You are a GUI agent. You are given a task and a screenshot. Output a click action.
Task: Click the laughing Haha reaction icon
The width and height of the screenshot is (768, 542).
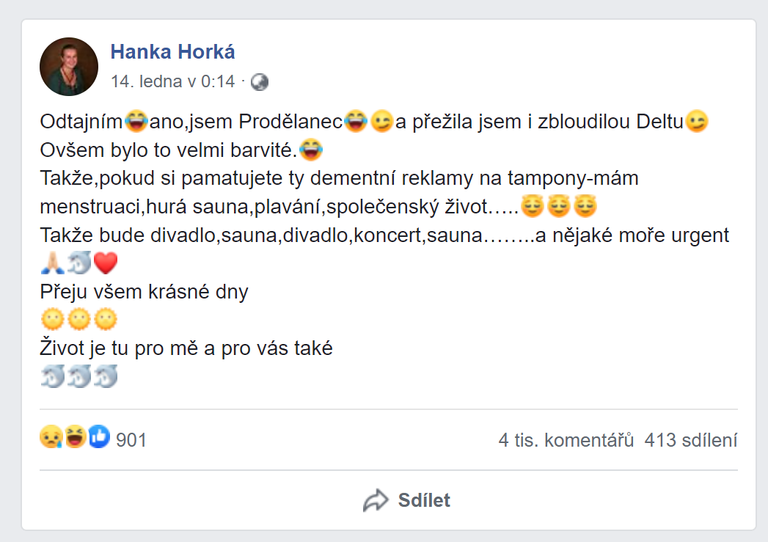pos(75,438)
